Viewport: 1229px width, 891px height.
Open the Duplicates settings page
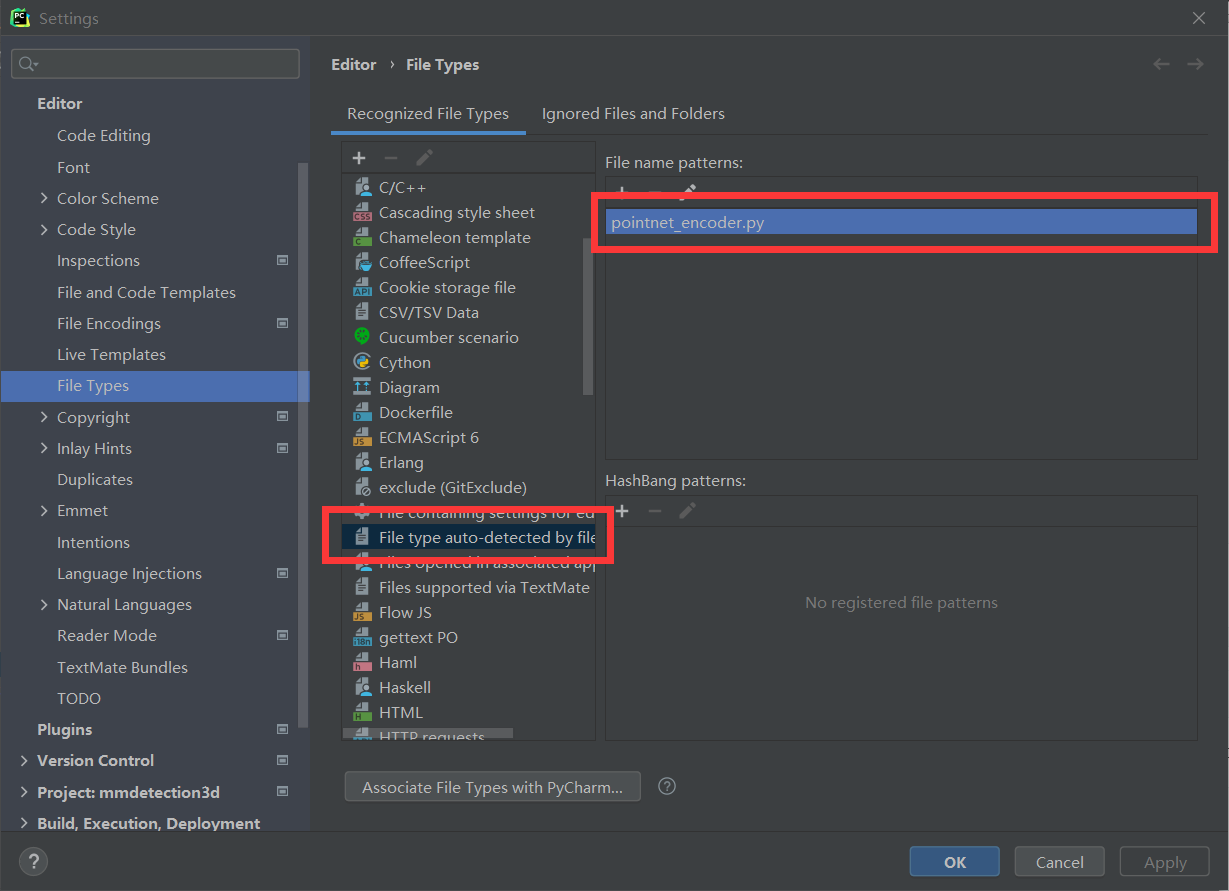coord(95,479)
